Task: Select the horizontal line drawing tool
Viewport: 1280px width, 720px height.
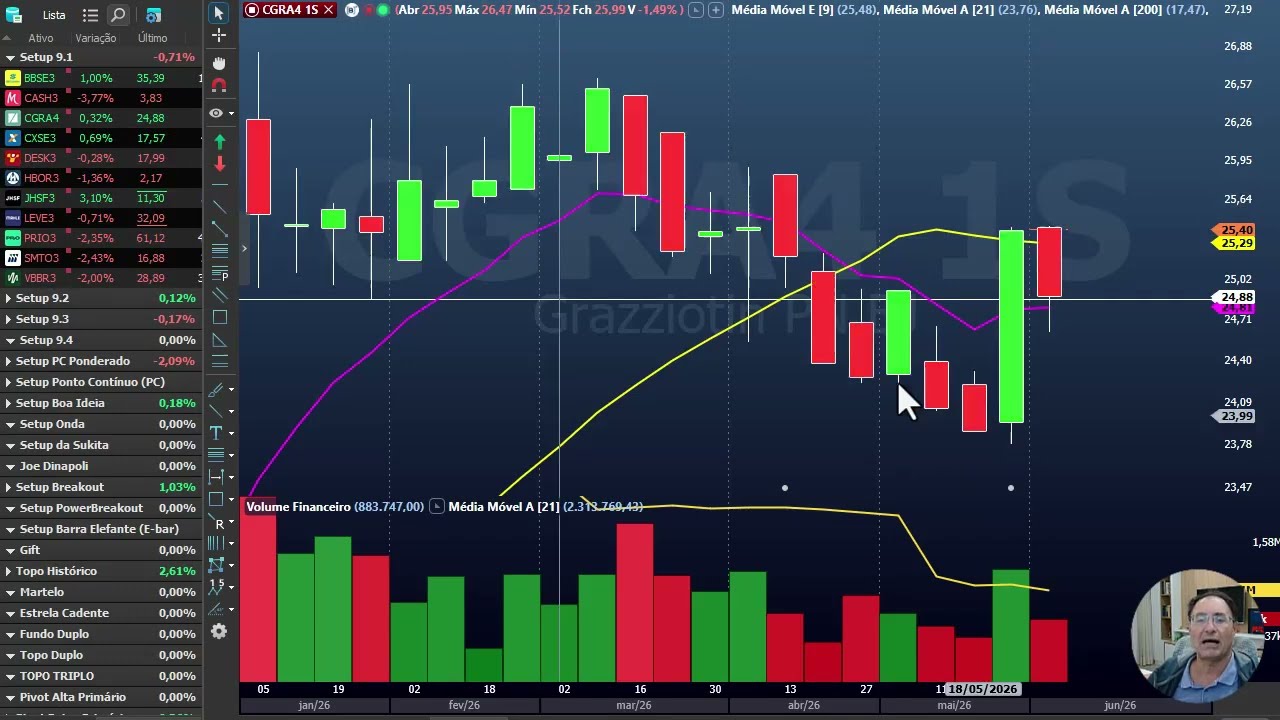Action: [x=219, y=186]
